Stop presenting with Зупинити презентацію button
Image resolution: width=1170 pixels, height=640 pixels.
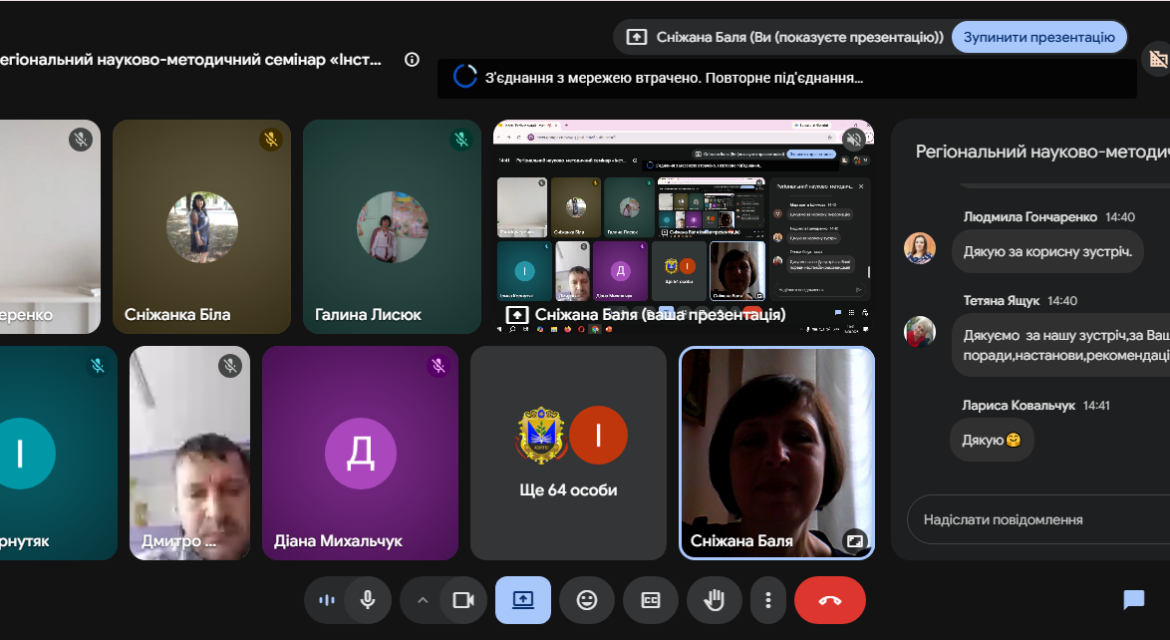tap(1039, 37)
